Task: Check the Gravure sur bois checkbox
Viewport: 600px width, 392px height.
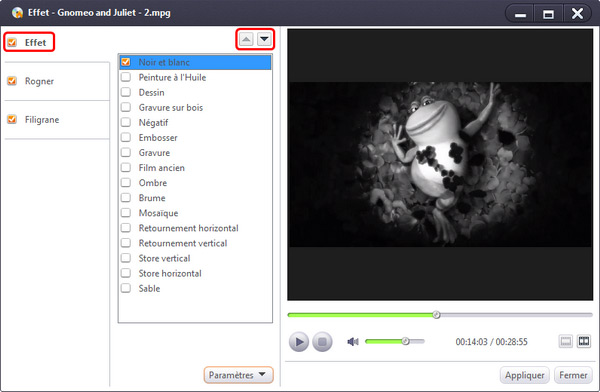Action: click(x=126, y=107)
